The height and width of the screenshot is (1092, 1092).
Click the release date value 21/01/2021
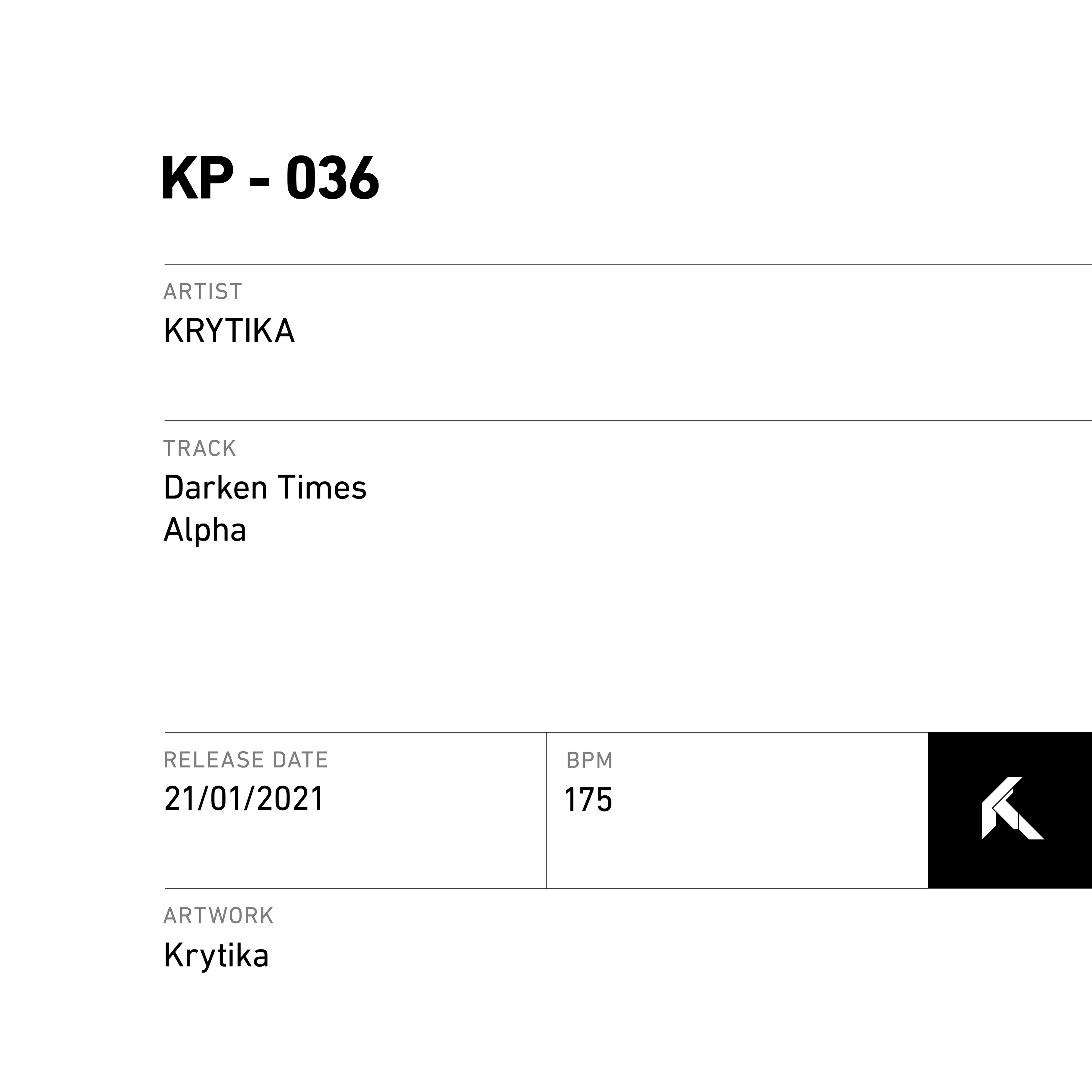pos(244,799)
